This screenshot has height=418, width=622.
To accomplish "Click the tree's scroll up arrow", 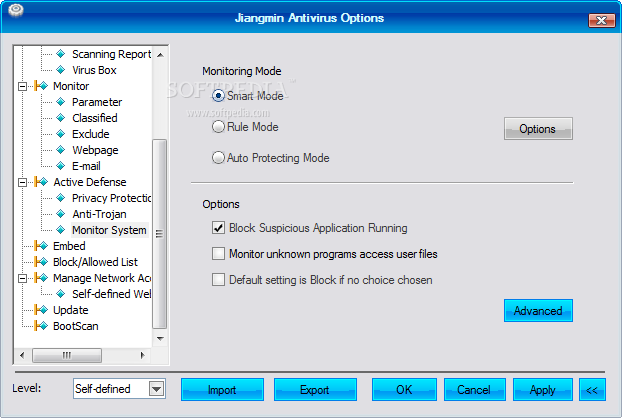I will (x=160, y=55).
